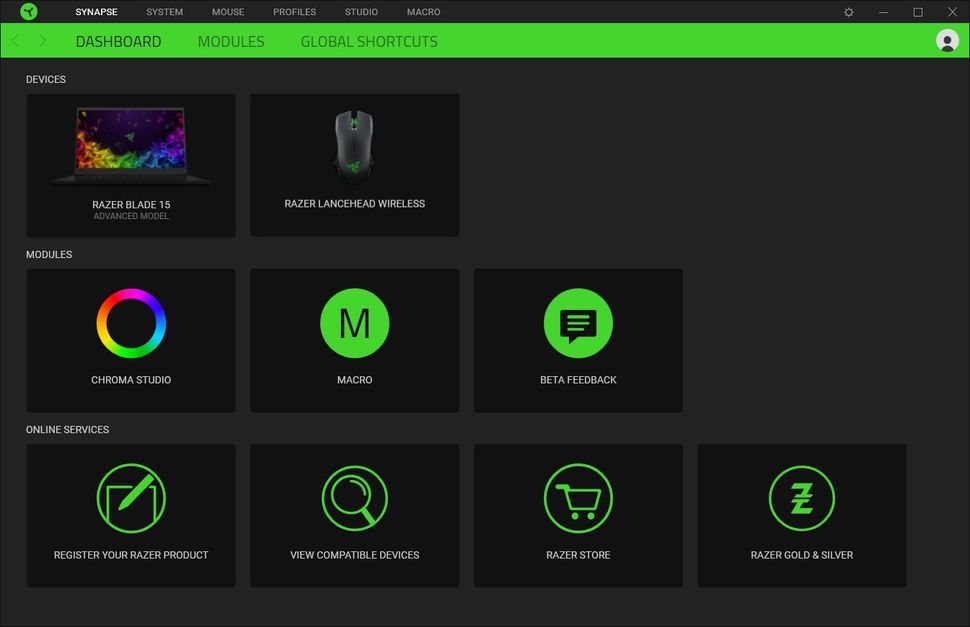
Task: Click the forward navigation chevron
Action: [x=43, y=41]
